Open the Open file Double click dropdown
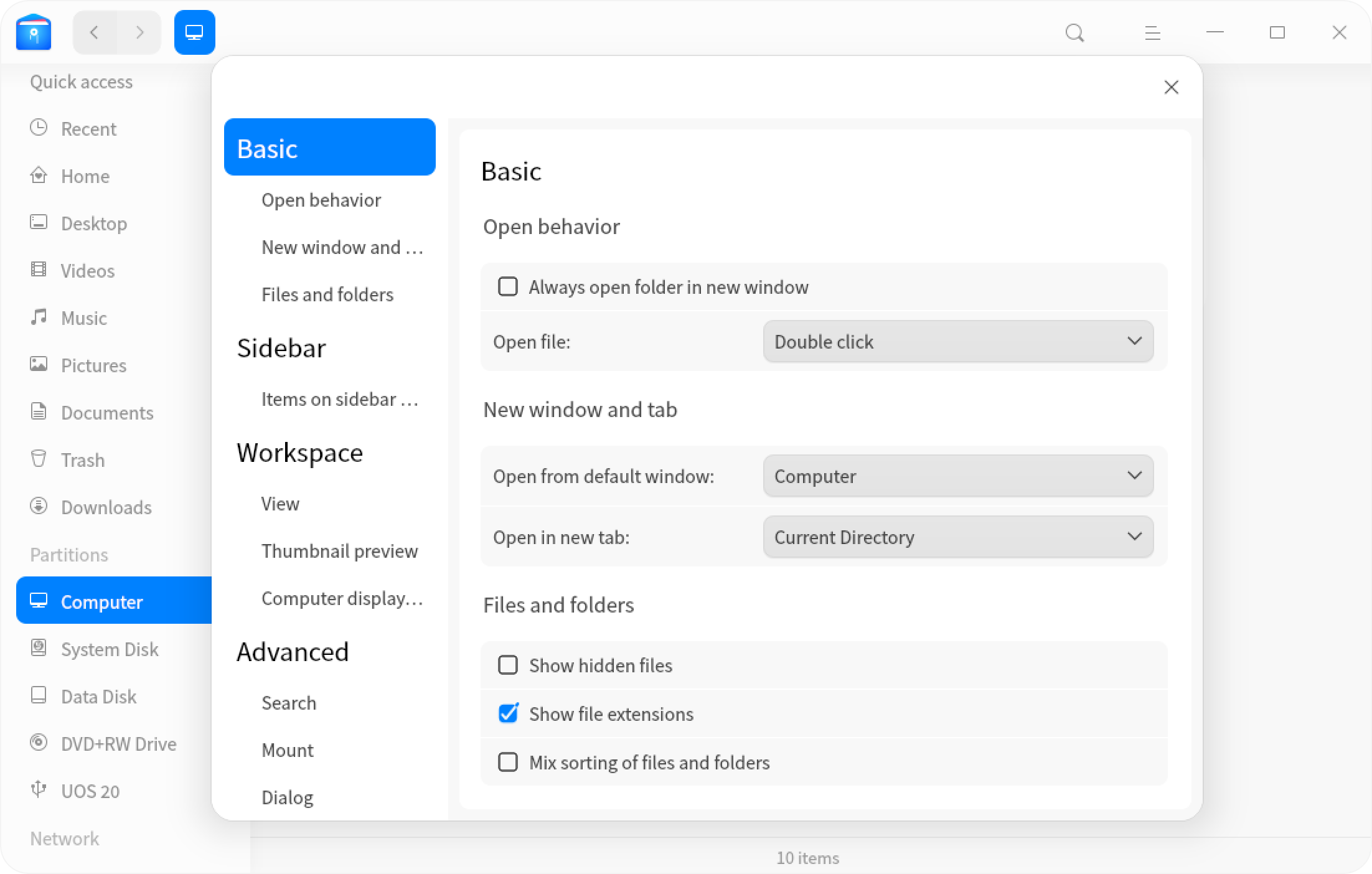The height and width of the screenshot is (874, 1372). 958,341
